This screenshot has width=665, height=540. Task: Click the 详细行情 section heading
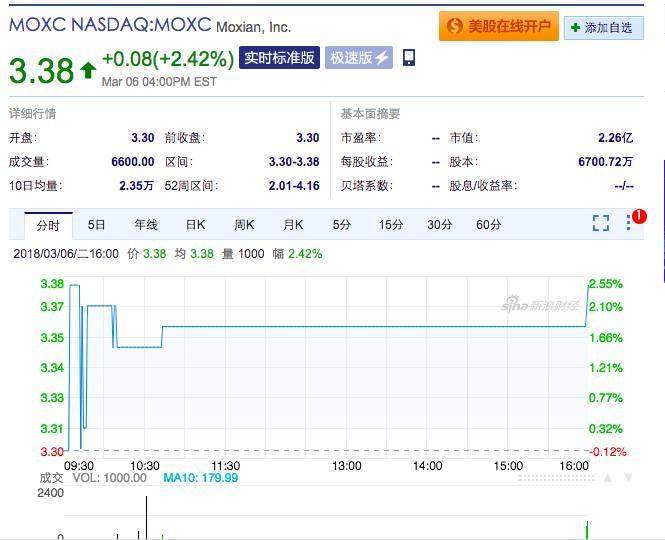coord(32,113)
